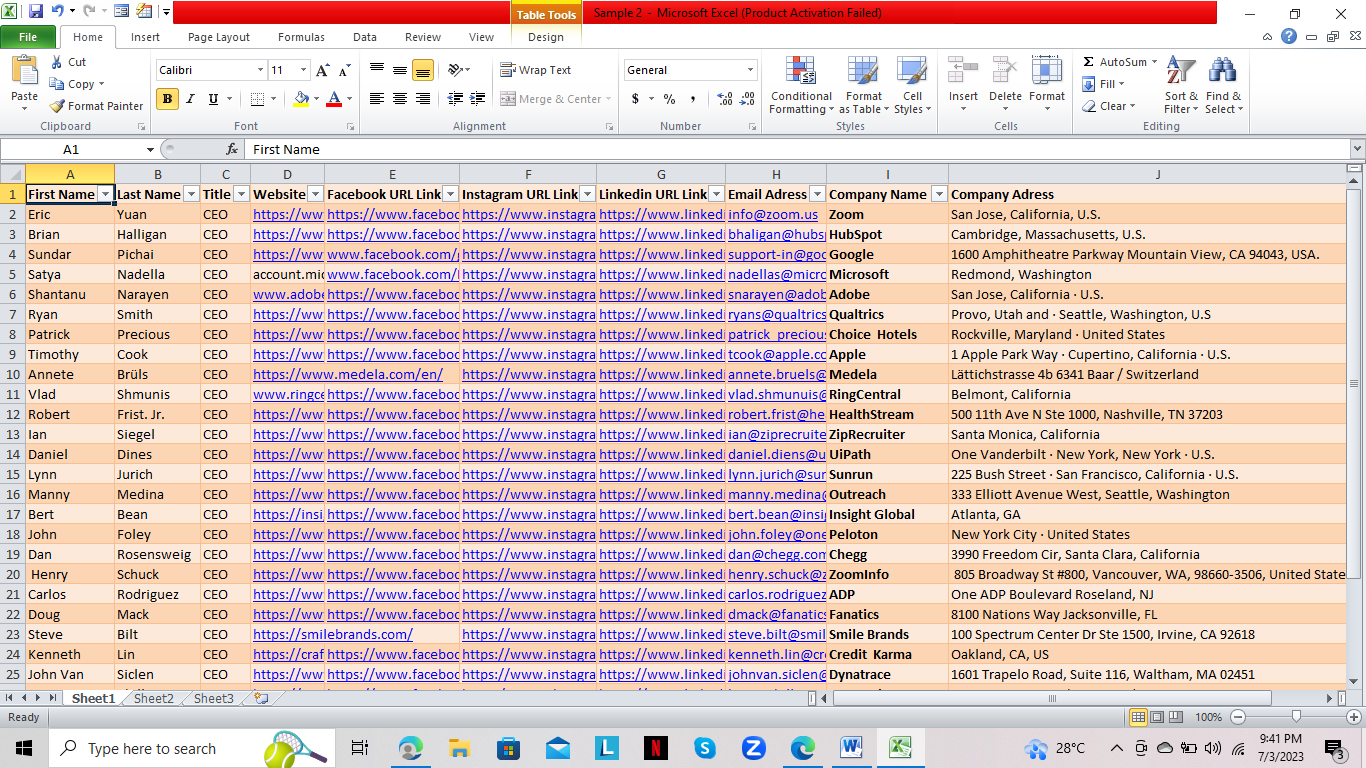The image size is (1366, 768).
Task: Open the smilebrands.com website link
Action: (333, 634)
